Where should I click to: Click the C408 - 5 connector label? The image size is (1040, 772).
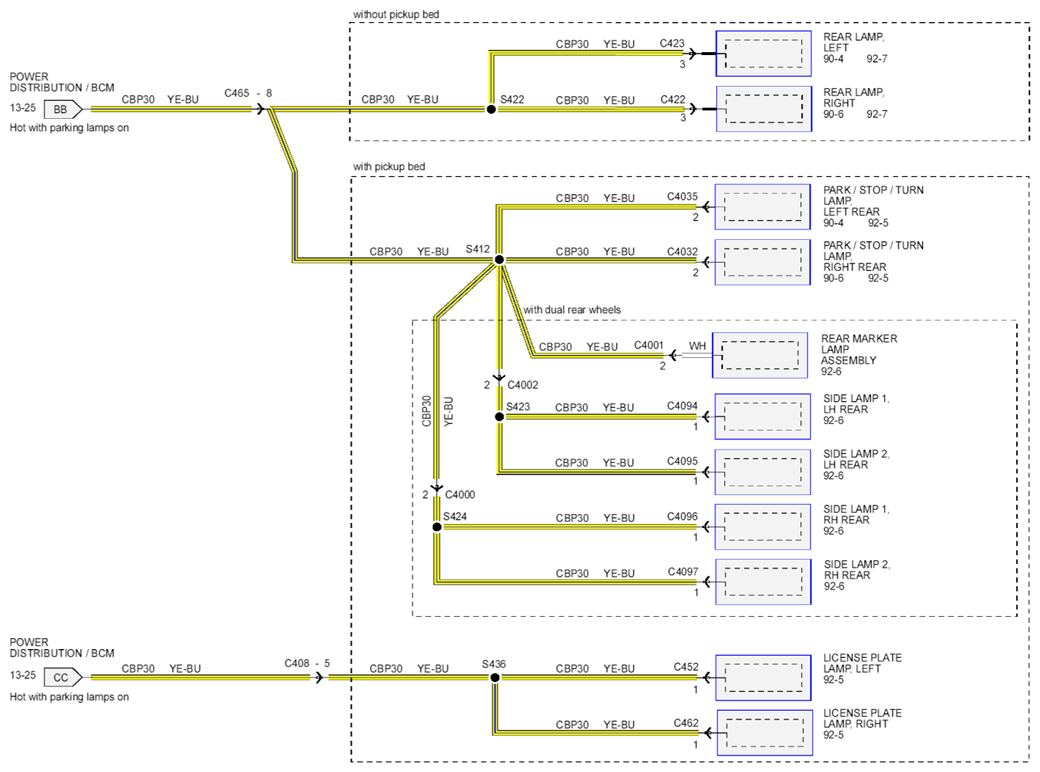tap(307, 663)
